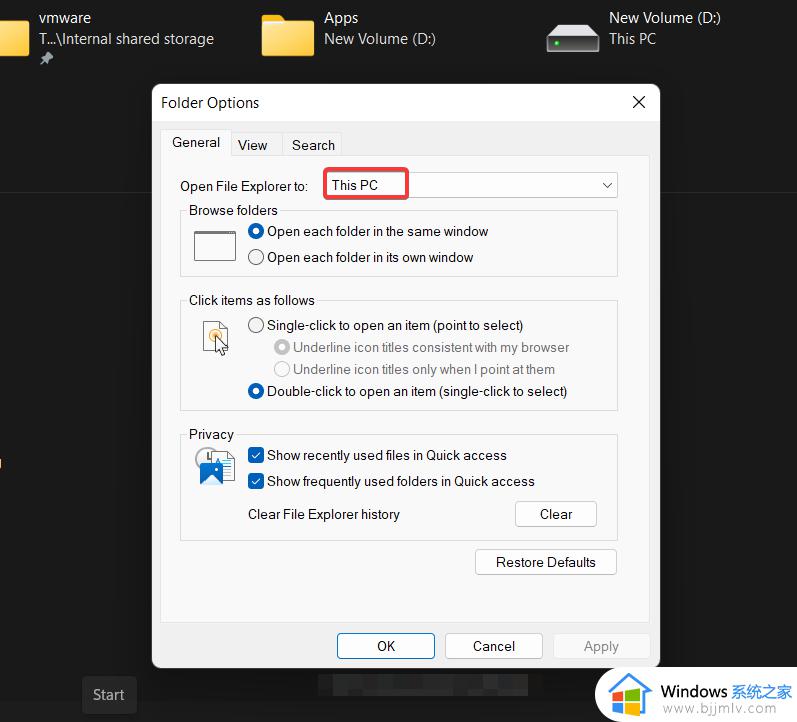Open the Apps folder icon in Explorer

click(288, 35)
